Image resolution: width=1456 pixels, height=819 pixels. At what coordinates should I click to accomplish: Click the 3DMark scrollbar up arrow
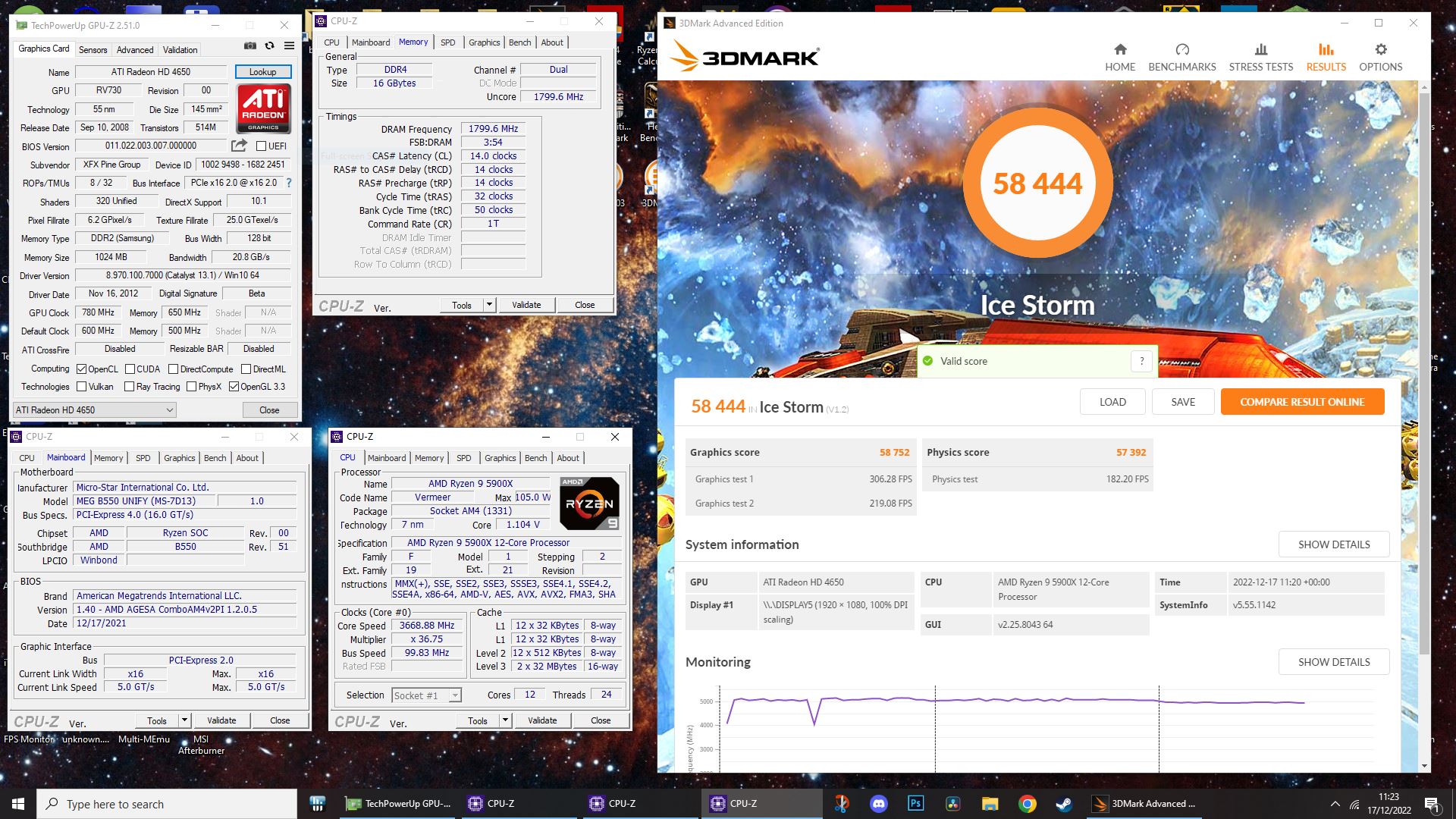1424,87
